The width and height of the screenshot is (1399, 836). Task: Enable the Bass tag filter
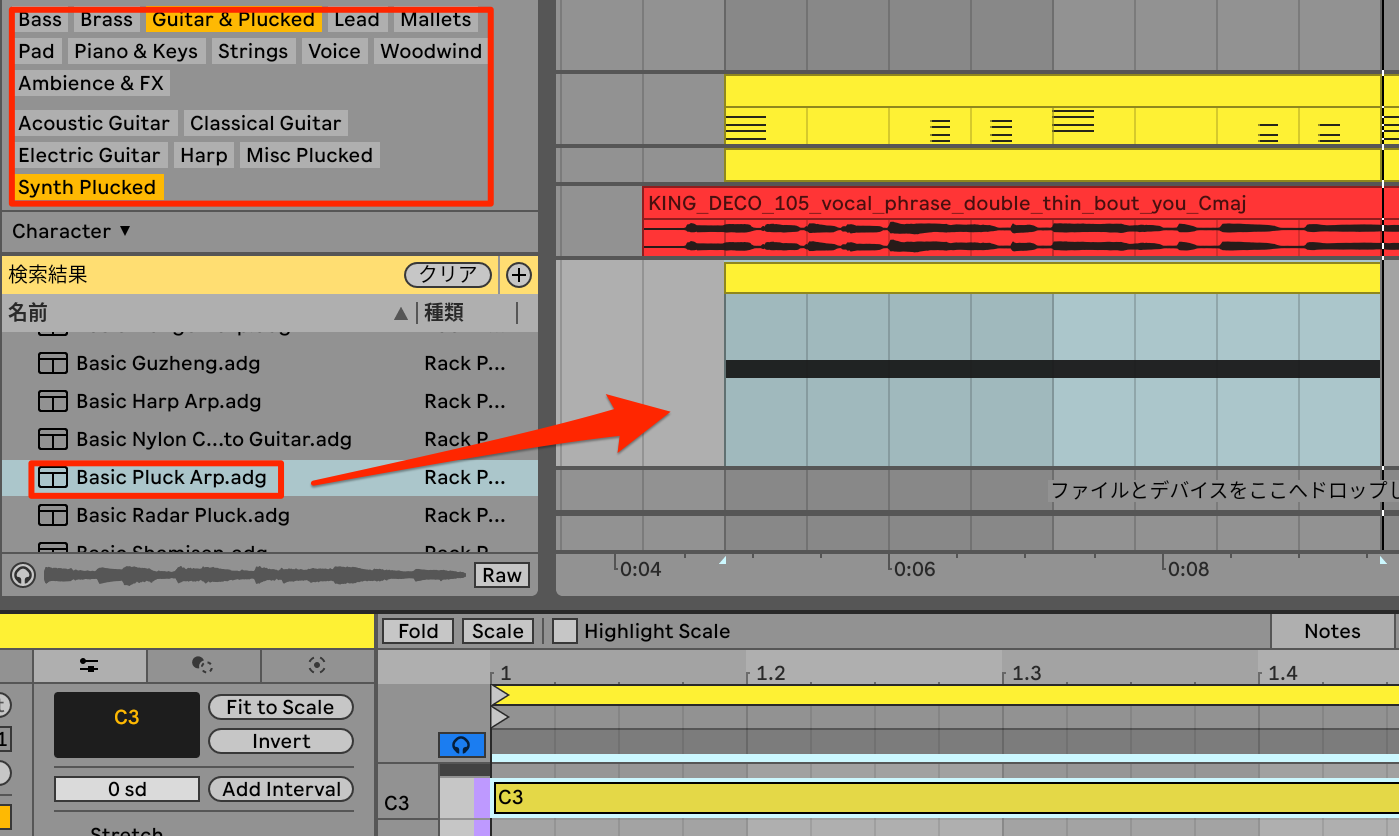click(40, 19)
